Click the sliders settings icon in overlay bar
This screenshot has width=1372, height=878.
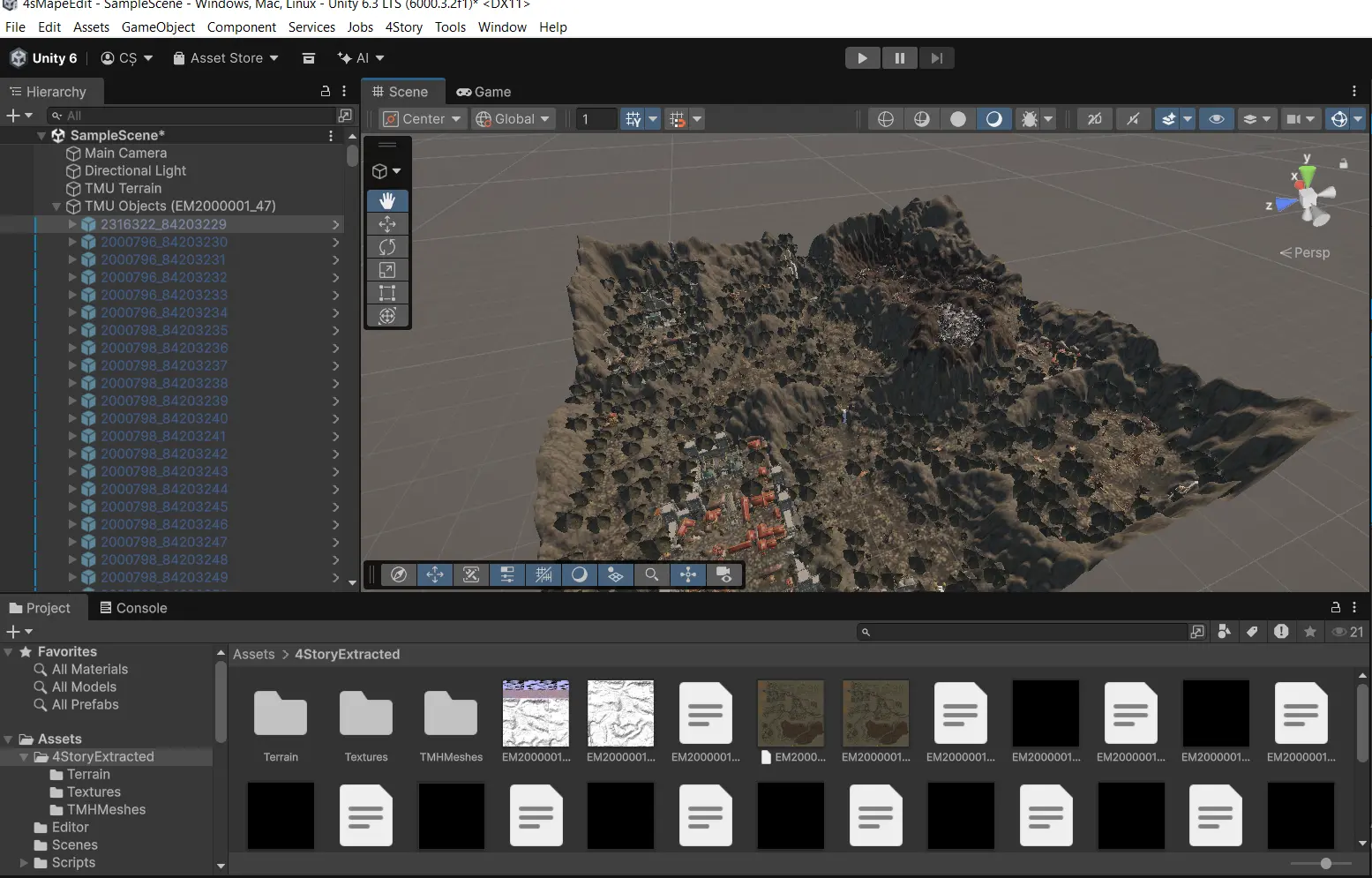pyautogui.click(x=507, y=574)
